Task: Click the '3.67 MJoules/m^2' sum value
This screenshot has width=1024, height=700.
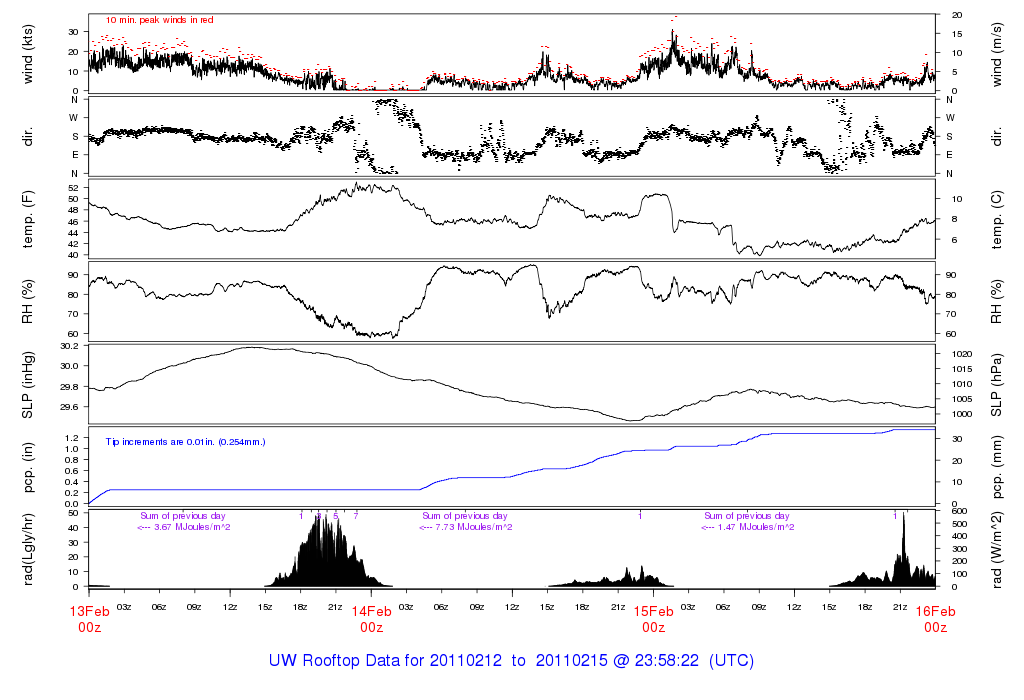Action: tap(192, 527)
